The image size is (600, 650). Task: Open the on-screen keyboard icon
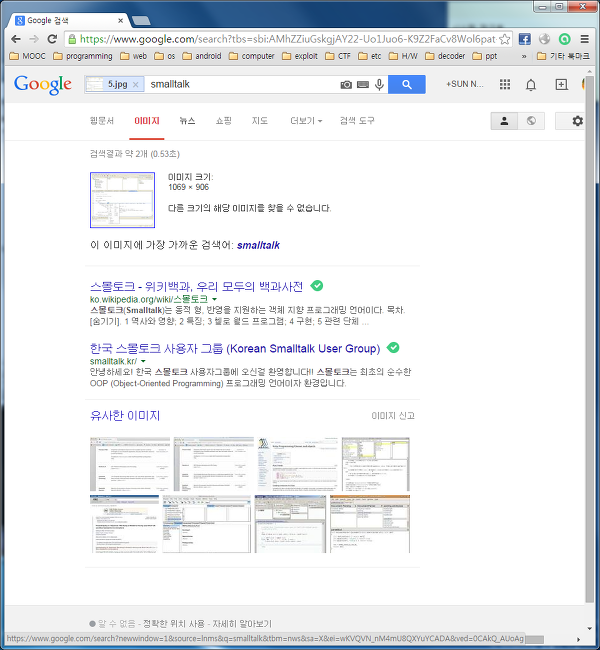coord(363,85)
